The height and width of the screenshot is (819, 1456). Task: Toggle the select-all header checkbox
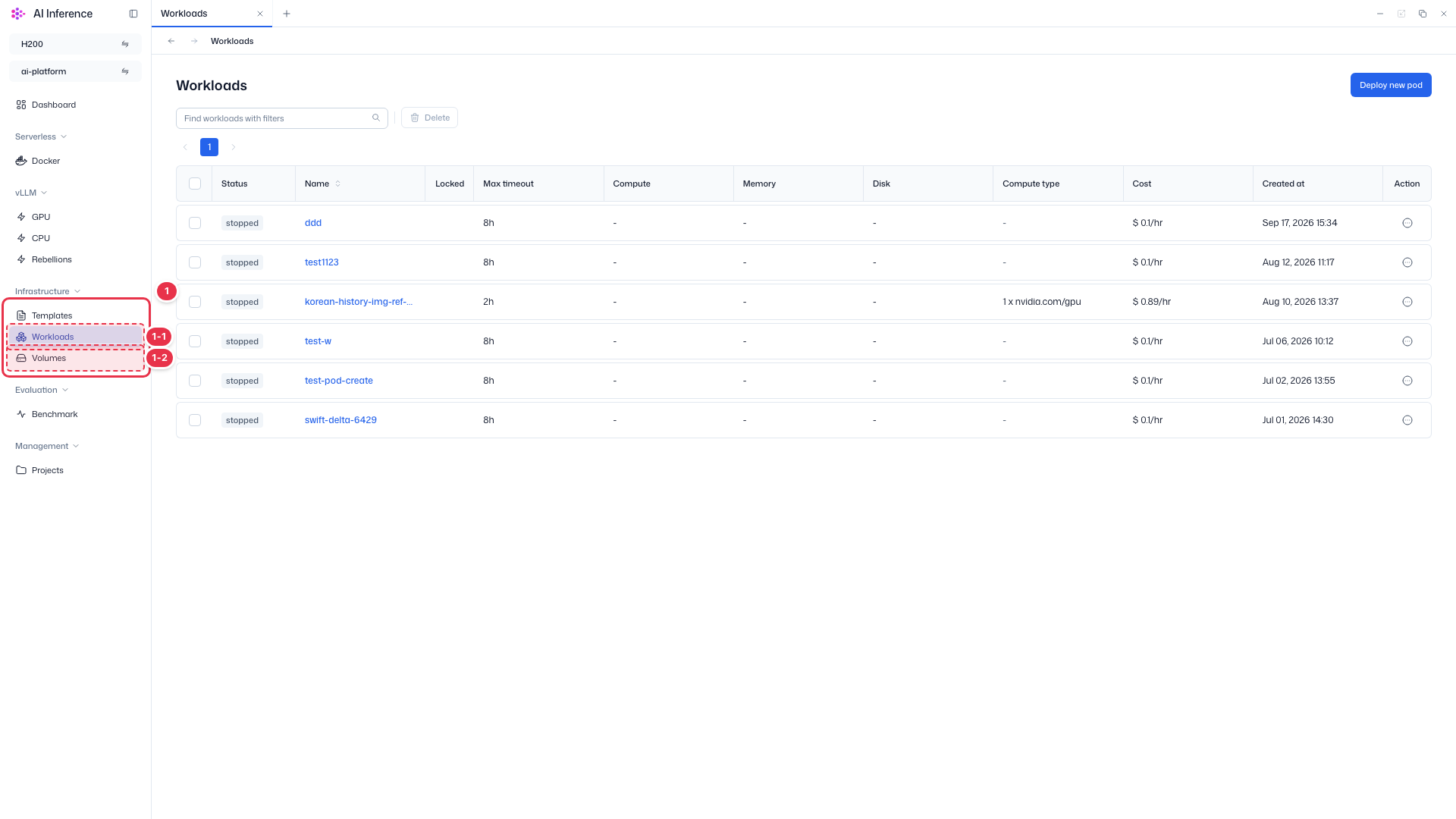[x=195, y=184]
